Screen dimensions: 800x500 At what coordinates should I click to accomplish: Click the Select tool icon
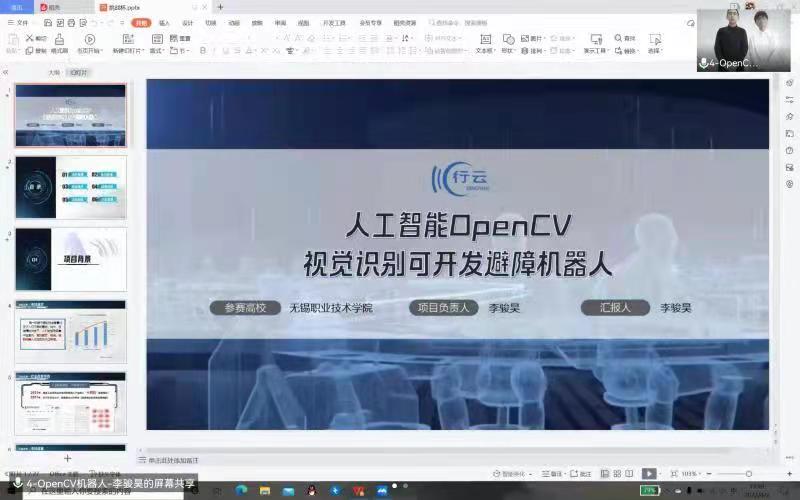click(x=655, y=39)
